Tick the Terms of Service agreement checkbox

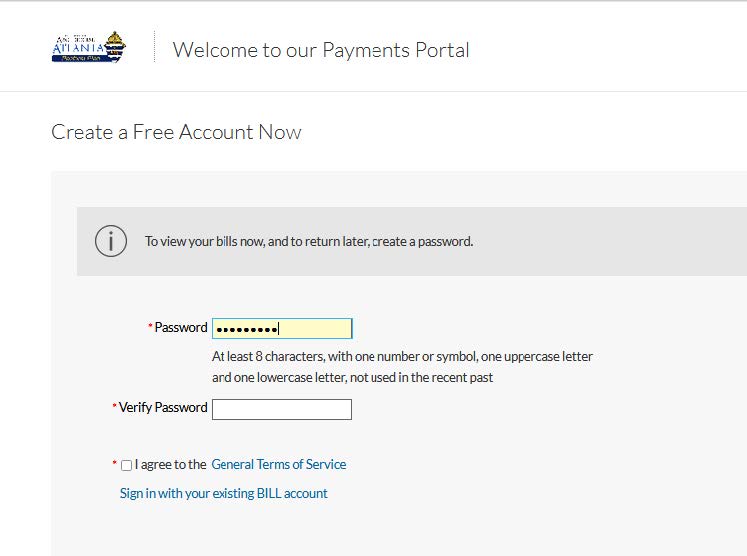pos(126,465)
